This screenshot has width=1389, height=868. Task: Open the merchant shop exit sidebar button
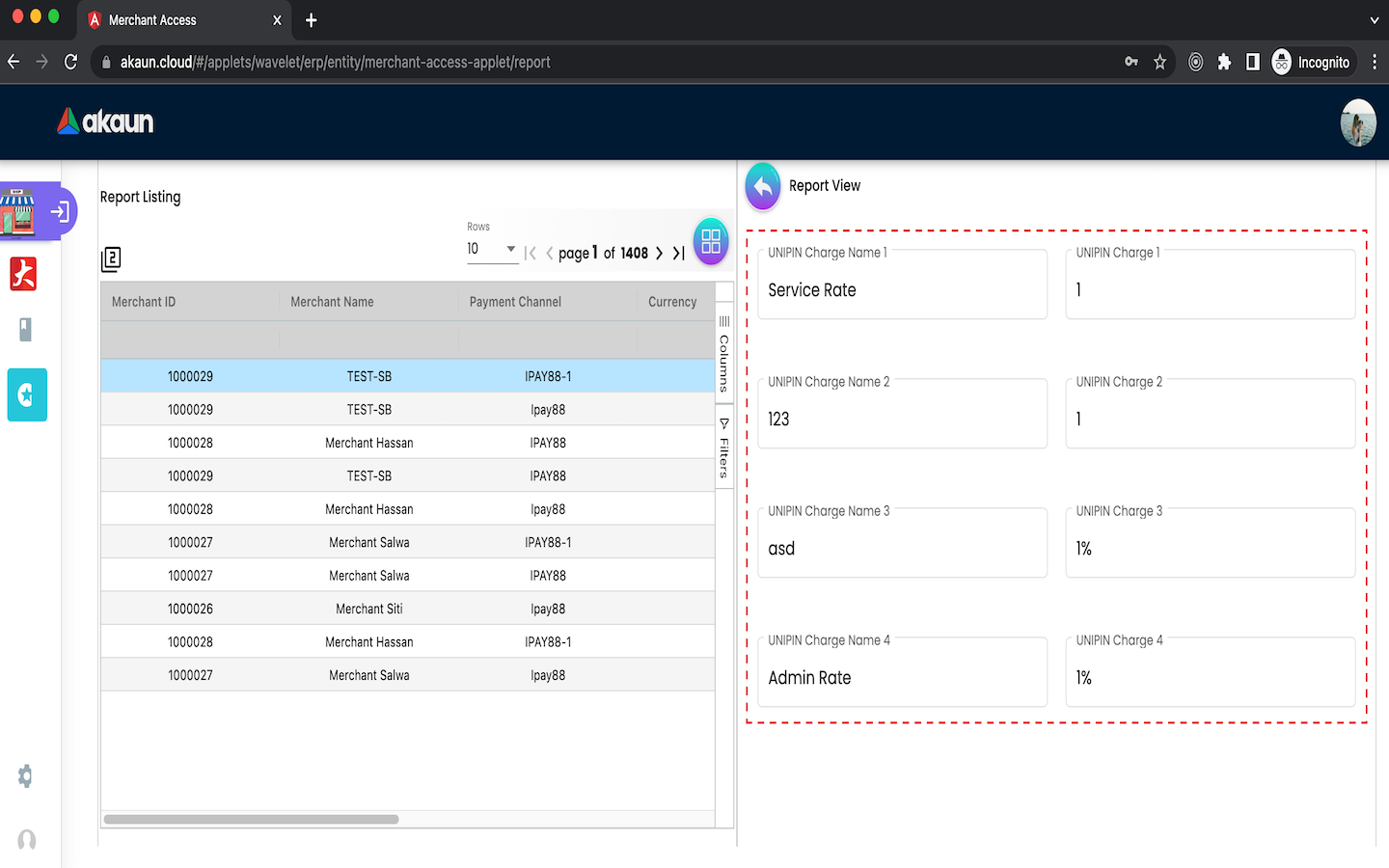pos(60,211)
